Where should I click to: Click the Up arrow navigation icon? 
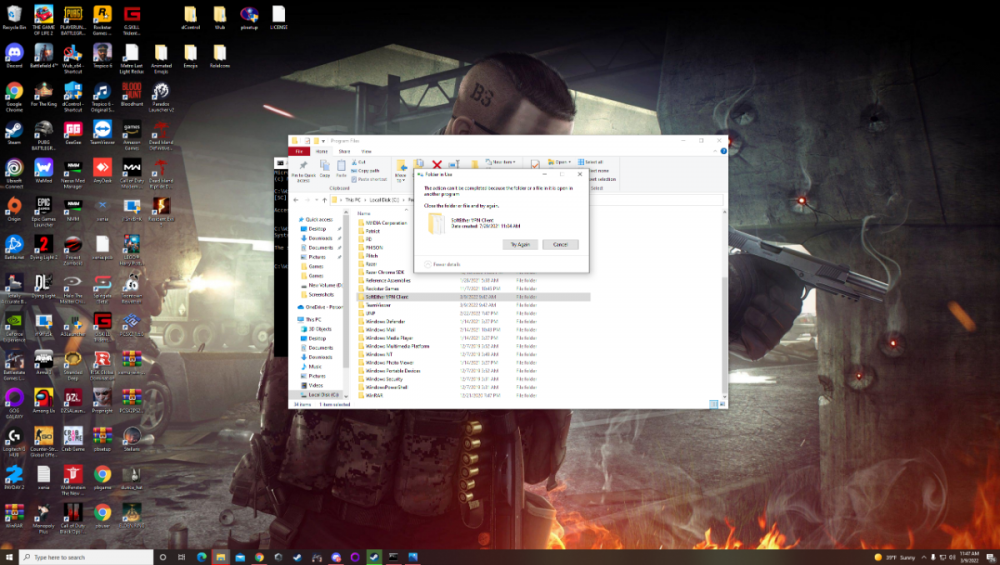pyautogui.click(x=323, y=200)
